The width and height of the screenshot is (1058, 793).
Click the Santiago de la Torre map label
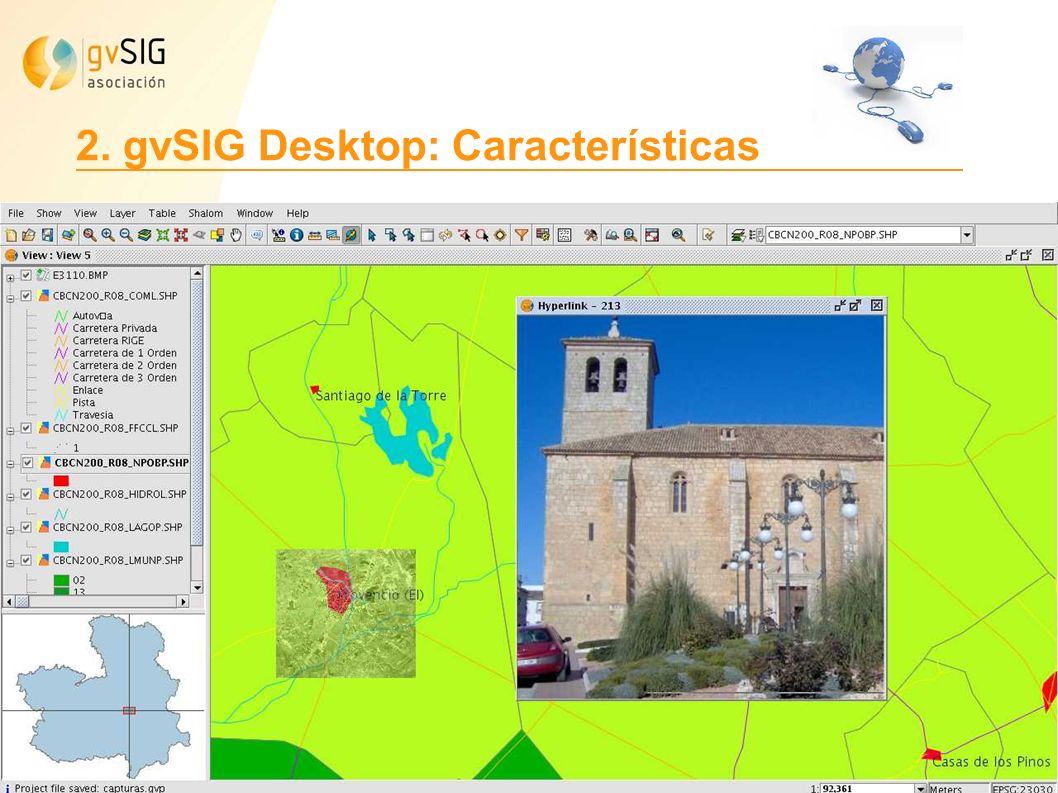(x=381, y=395)
